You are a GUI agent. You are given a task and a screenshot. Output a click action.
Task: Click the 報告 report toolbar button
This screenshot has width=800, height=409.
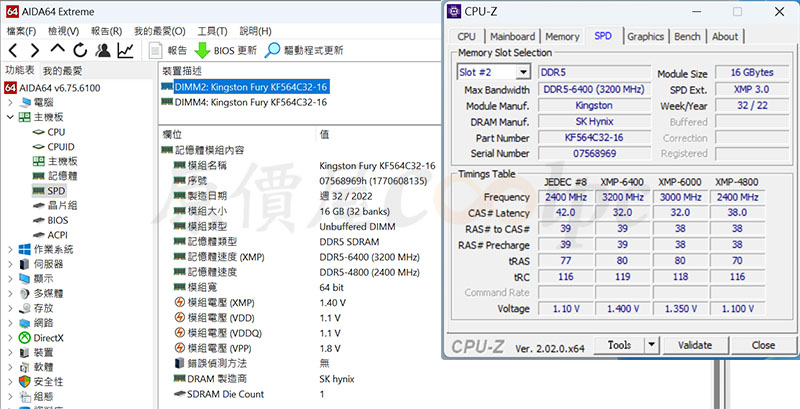coord(168,50)
